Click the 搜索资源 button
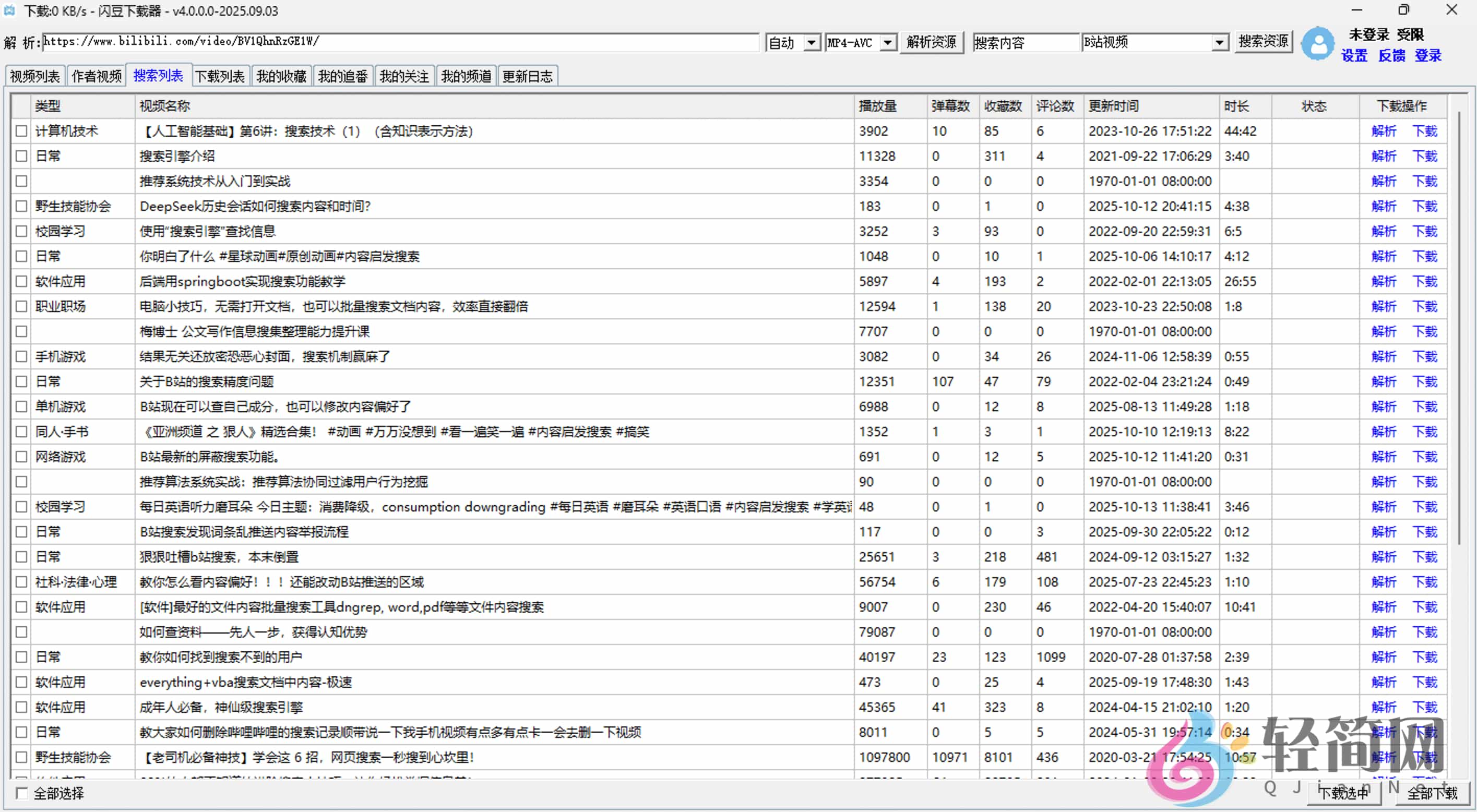 point(1263,42)
